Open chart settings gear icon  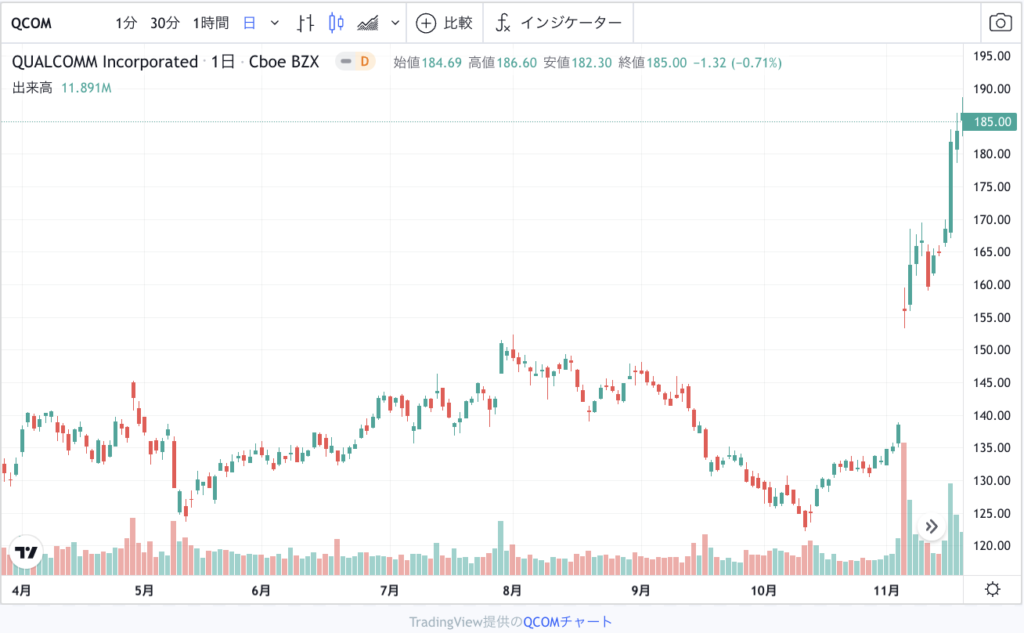click(992, 590)
